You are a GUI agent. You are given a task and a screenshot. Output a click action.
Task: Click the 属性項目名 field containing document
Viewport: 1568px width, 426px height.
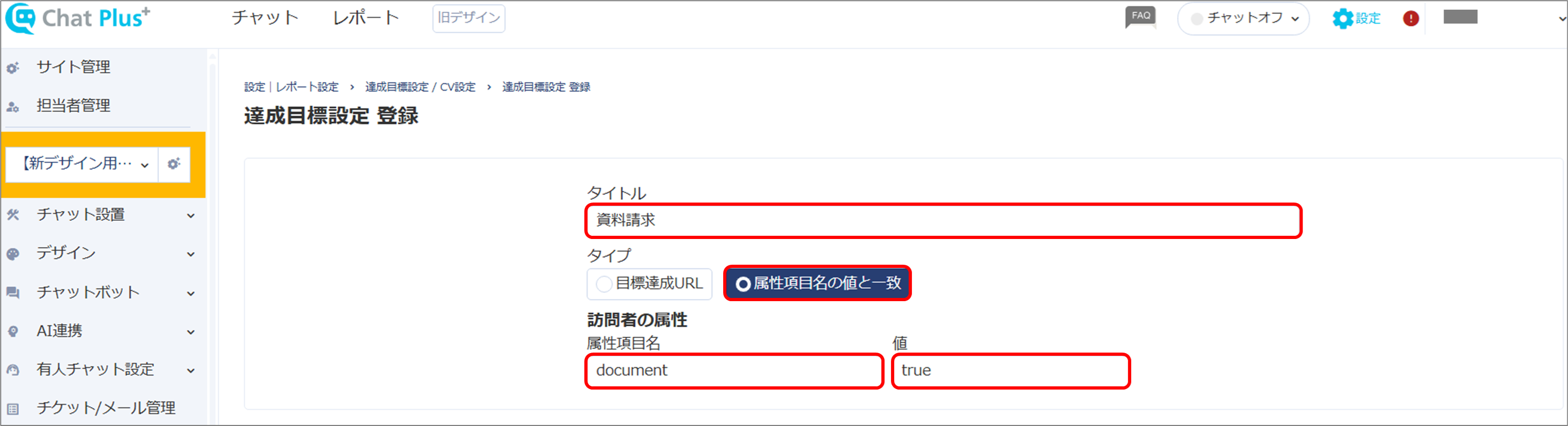(x=734, y=371)
